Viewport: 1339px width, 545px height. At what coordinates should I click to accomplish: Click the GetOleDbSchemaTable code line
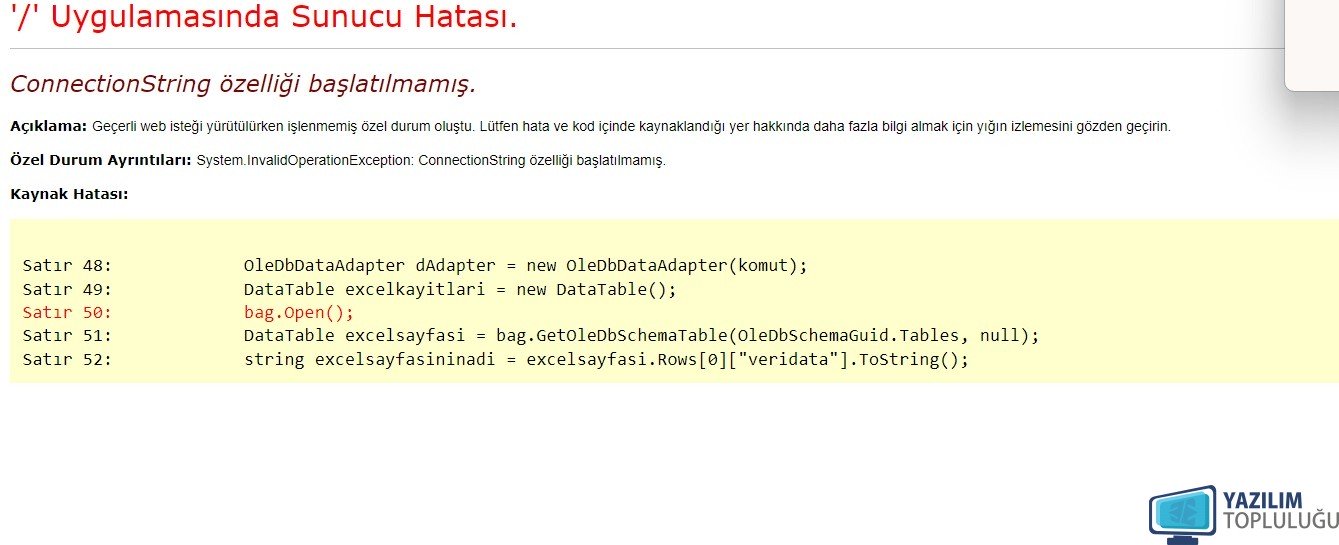(642, 335)
